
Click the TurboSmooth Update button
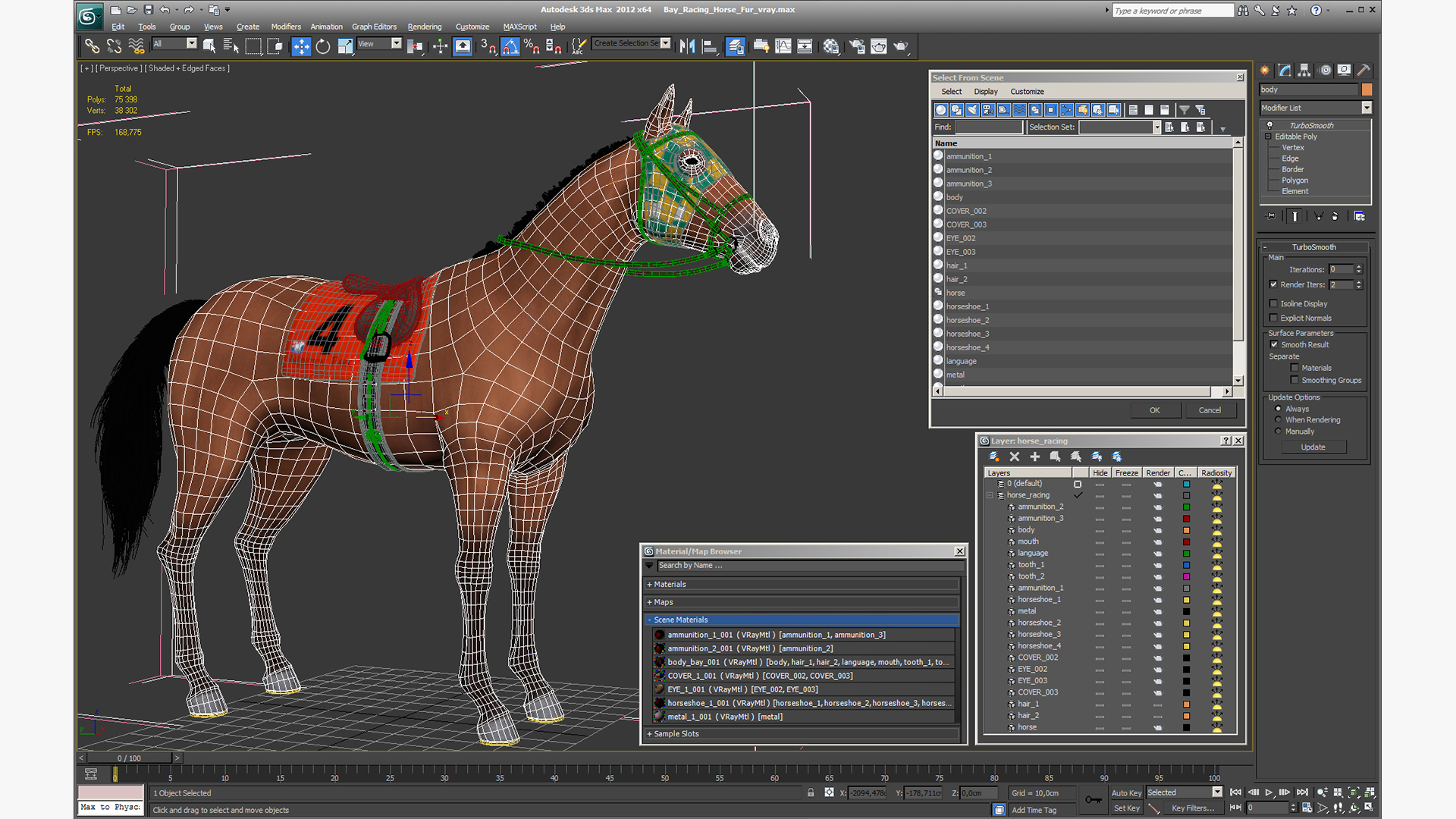click(1313, 447)
